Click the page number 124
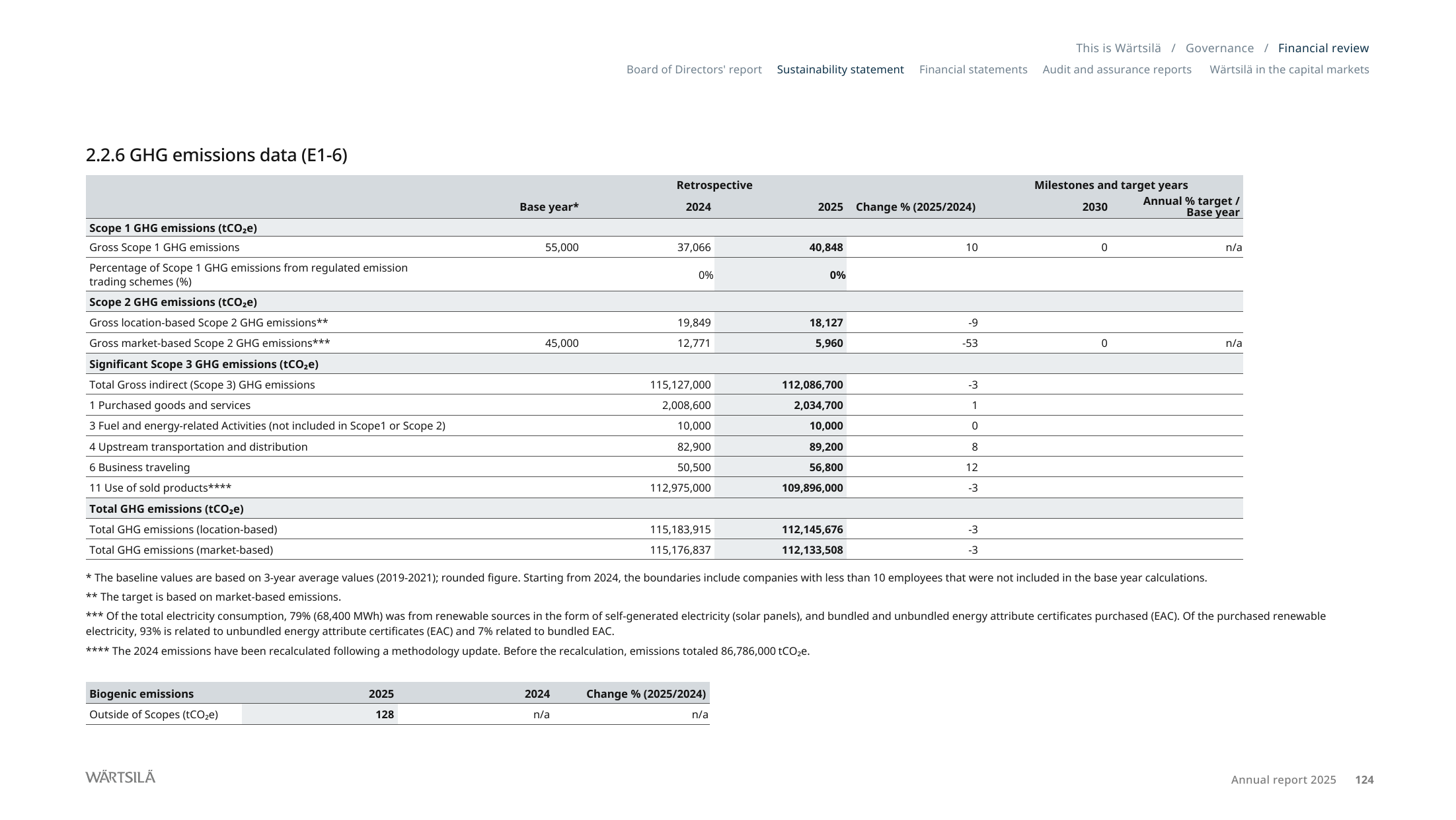This screenshot has height=820, width=1456. pos(1364,780)
